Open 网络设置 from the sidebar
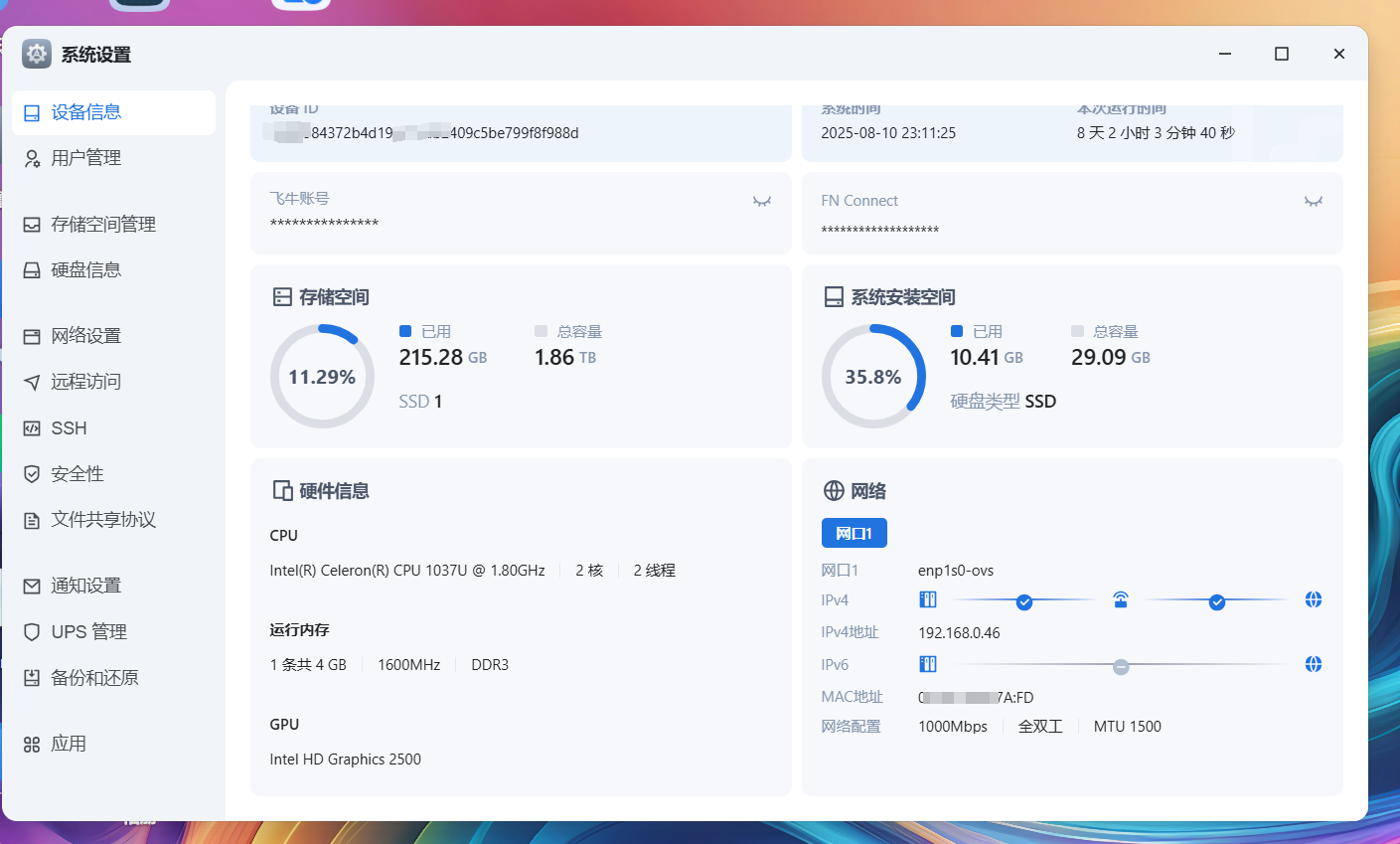 point(86,336)
